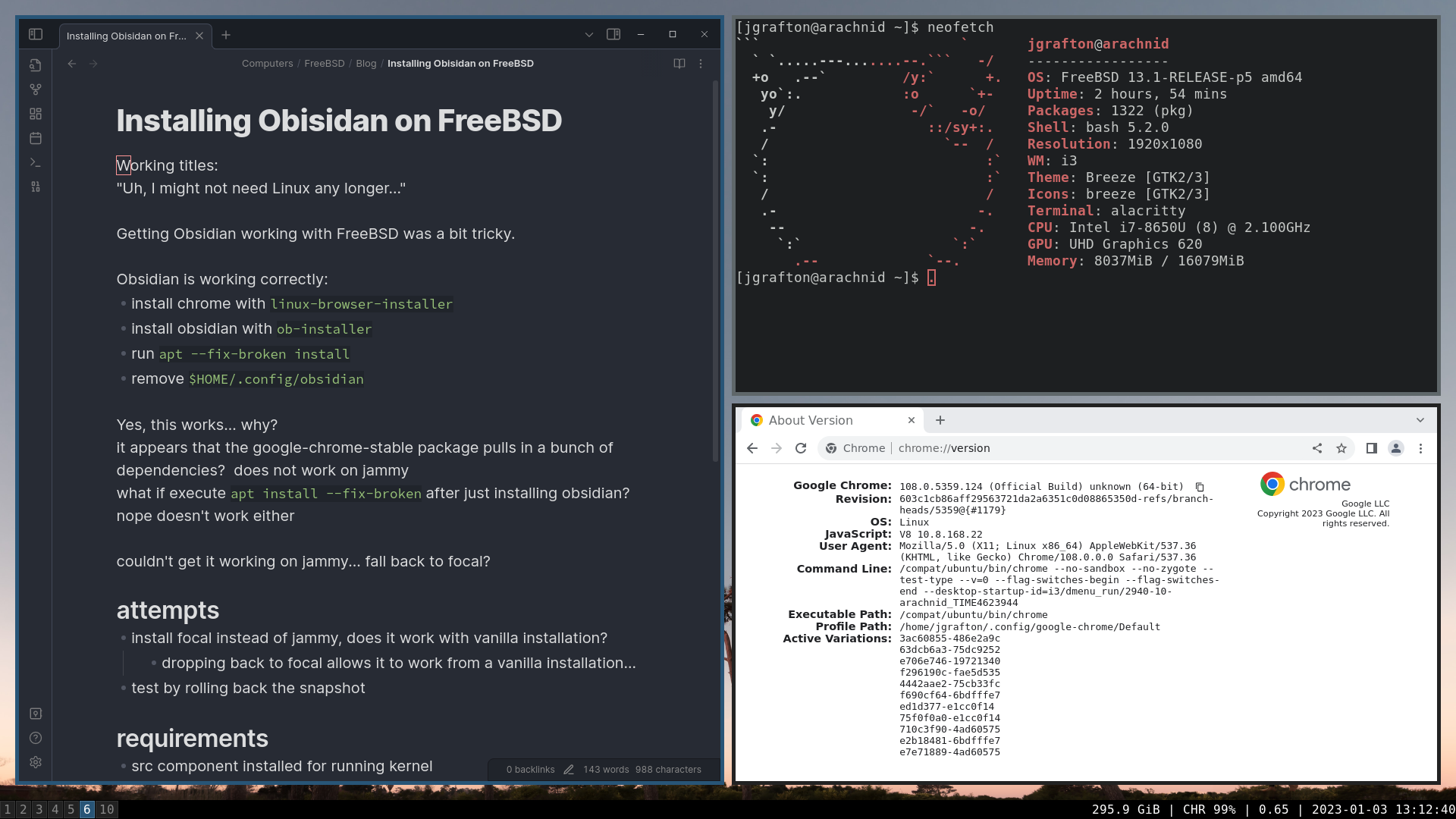Open Obsidian settings gear
1456x819 pixels.
click(35, 762)
